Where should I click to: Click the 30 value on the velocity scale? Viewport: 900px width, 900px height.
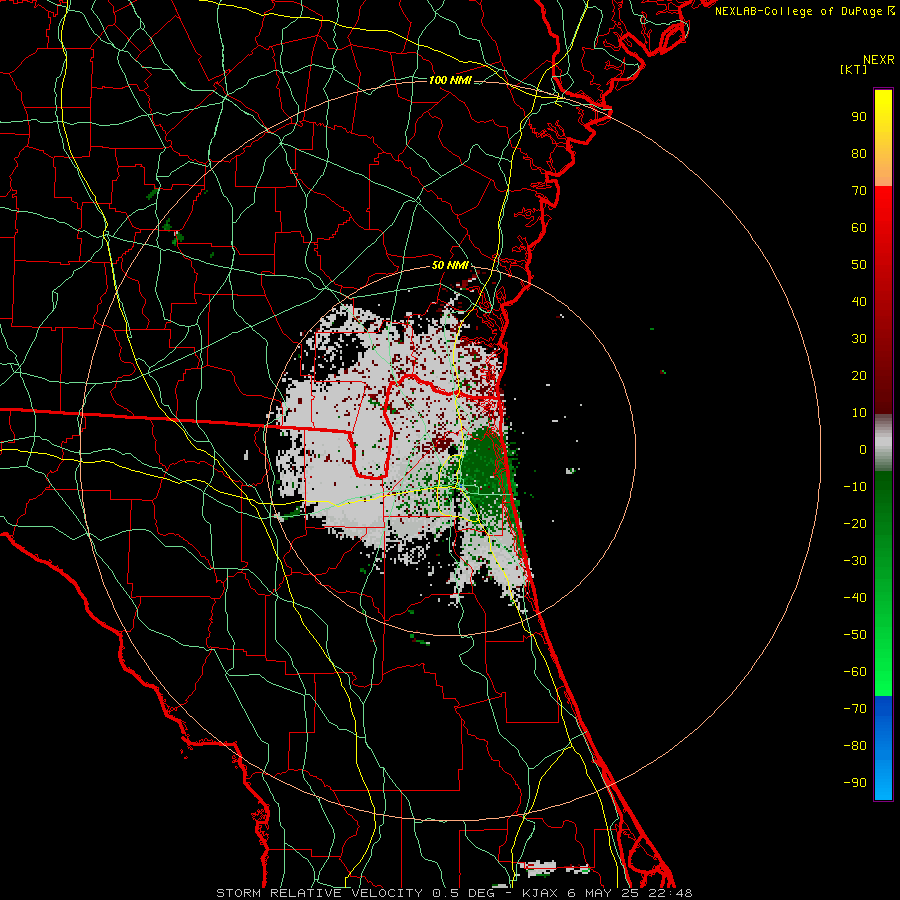tap(859, 339)
